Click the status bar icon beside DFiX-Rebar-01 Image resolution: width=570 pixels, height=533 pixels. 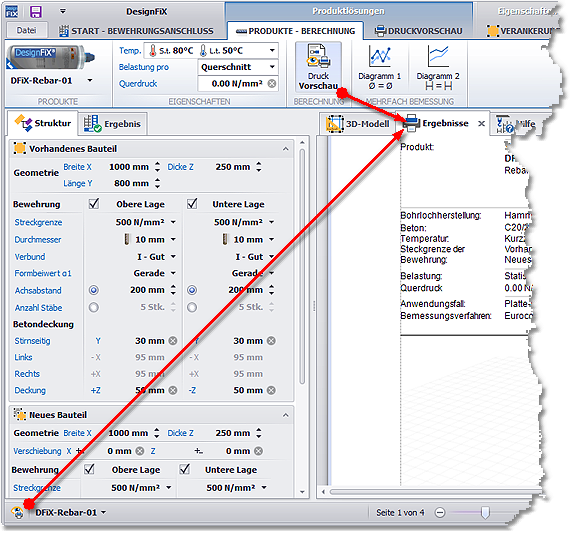(17, 513)
